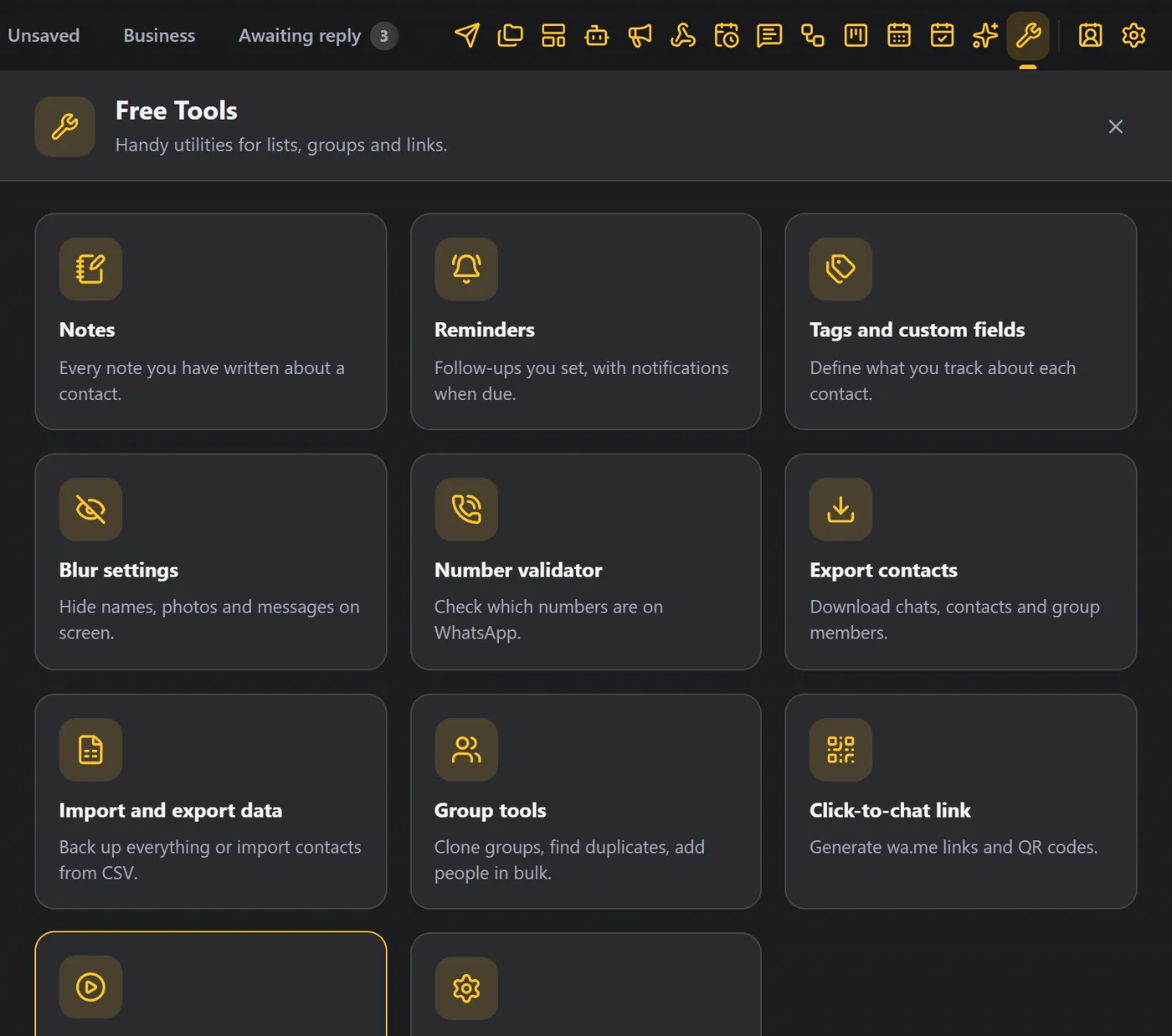
Task: Click 'Follow-ups you set, with notifications when due.'
Action: (x=582, y=381)
